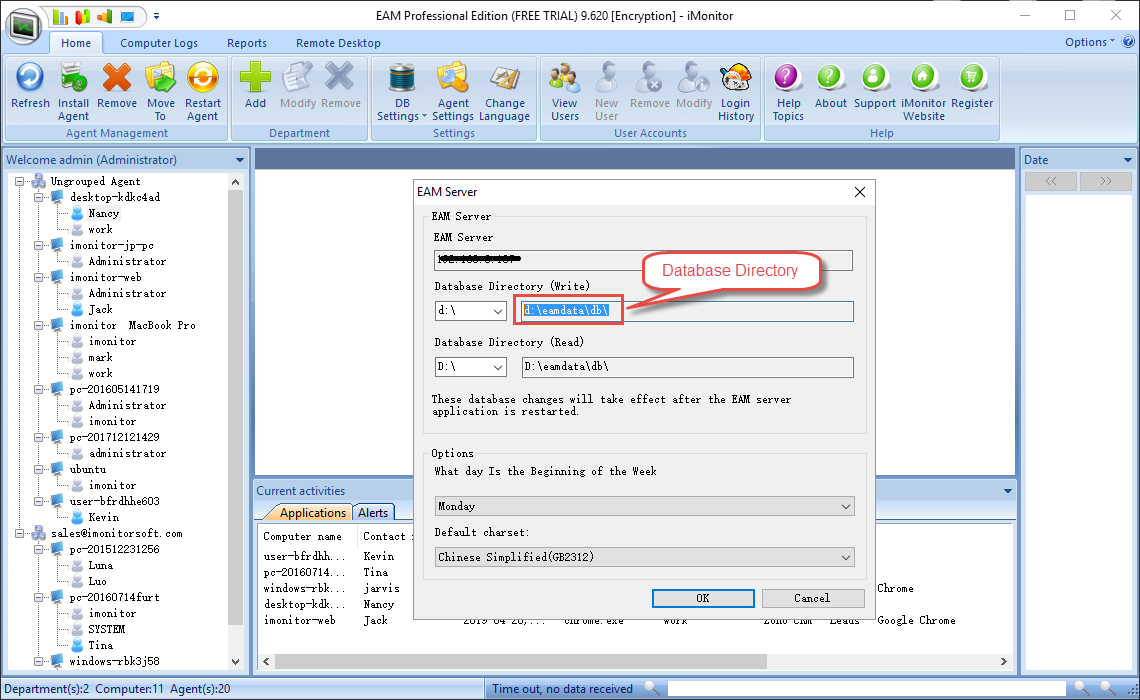The image size is (1140, 700).
Task: Switch to the Home ribbon tab
Action: [x=76, y=43]
